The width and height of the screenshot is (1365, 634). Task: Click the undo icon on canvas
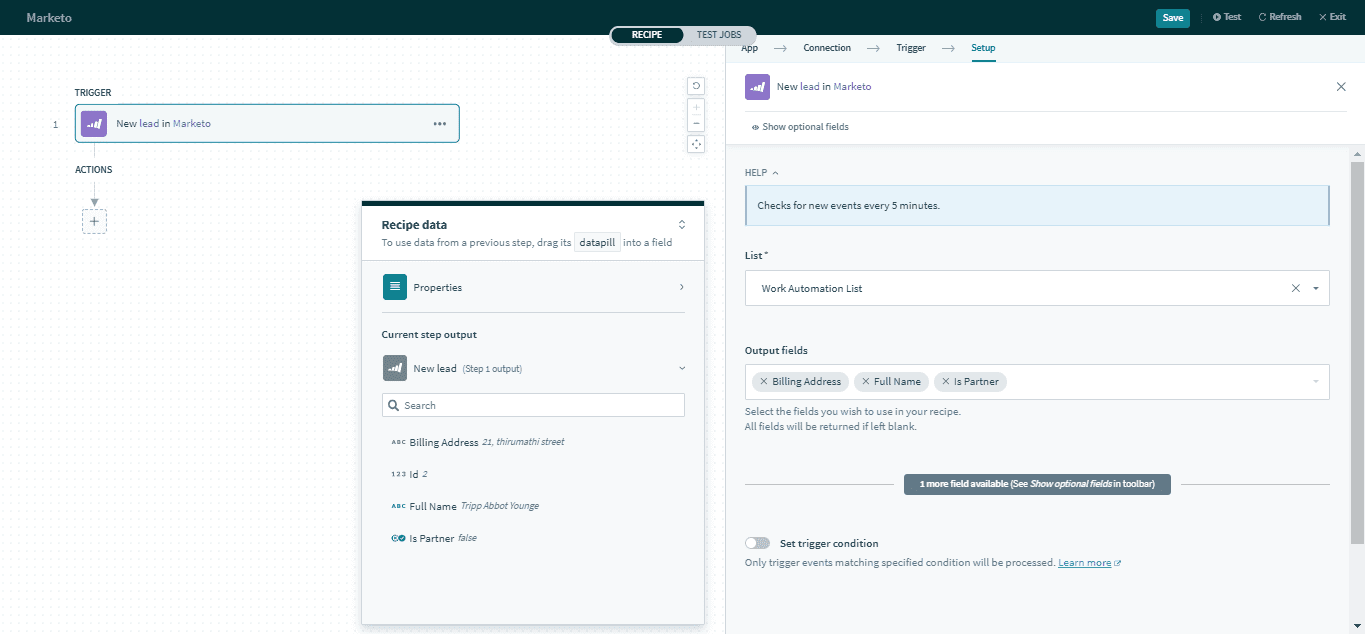697,86
